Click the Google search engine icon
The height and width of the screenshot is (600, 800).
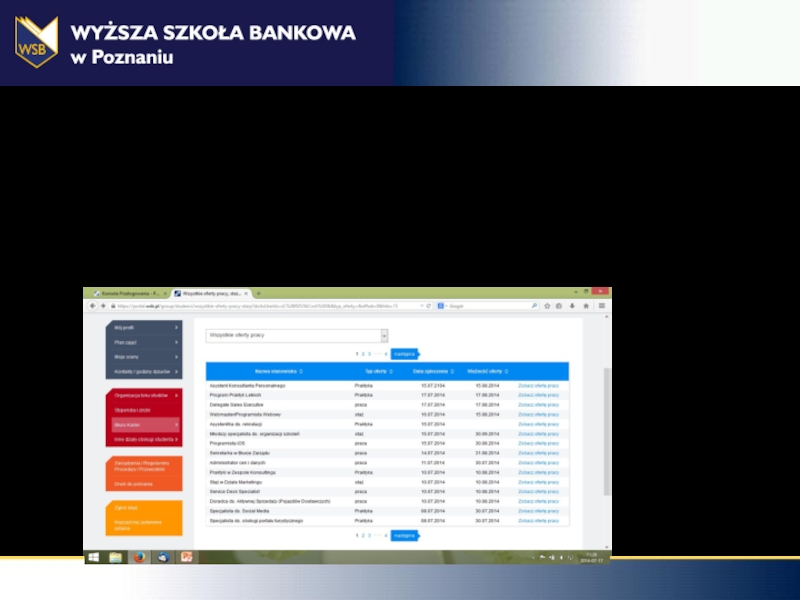click(x=440, y=306)
